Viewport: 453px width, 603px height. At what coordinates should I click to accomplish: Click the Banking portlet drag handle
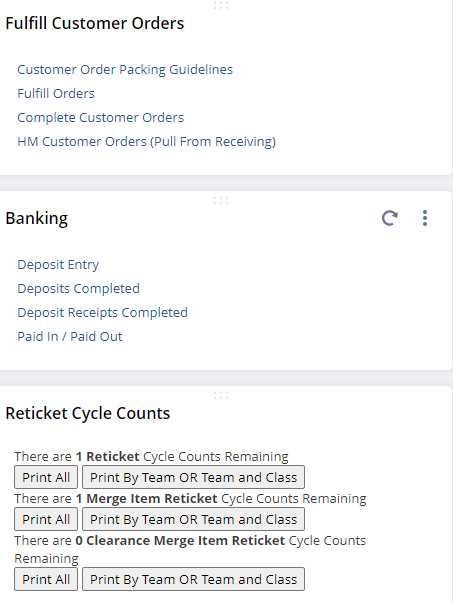[x=221, y=200]
